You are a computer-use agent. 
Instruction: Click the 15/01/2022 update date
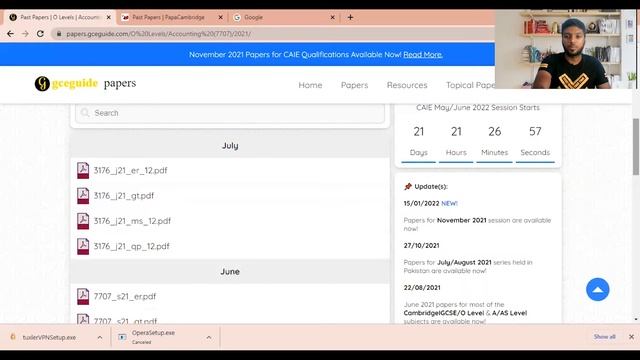pyautogui.click(x=421, y=203)
